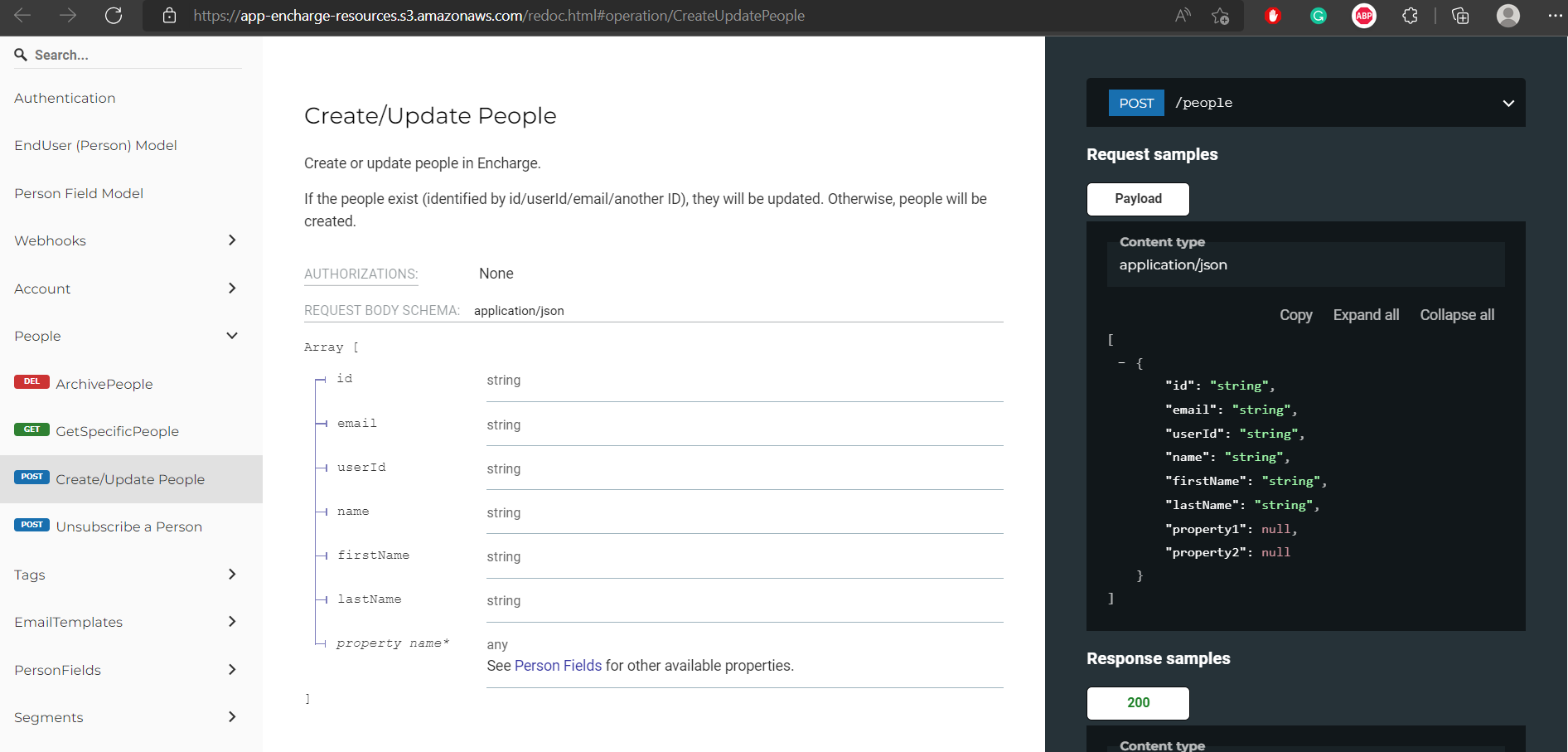
Task: Click the browser refresh icon
Action: click(114, 16)
